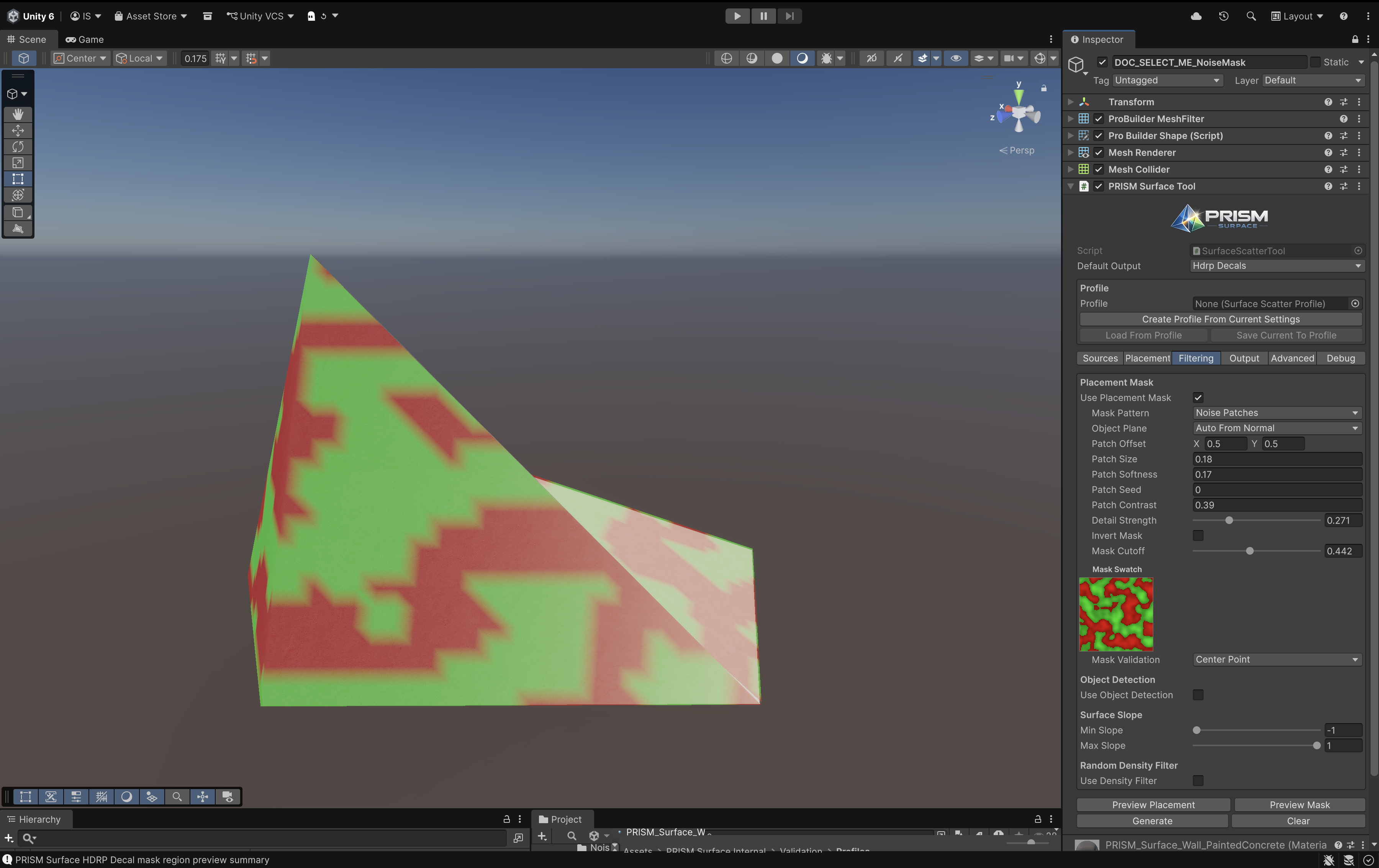This screenshot has height=868, width=1379.
Task: Open the Sources tab
Action: click(x=1099, y=359)
